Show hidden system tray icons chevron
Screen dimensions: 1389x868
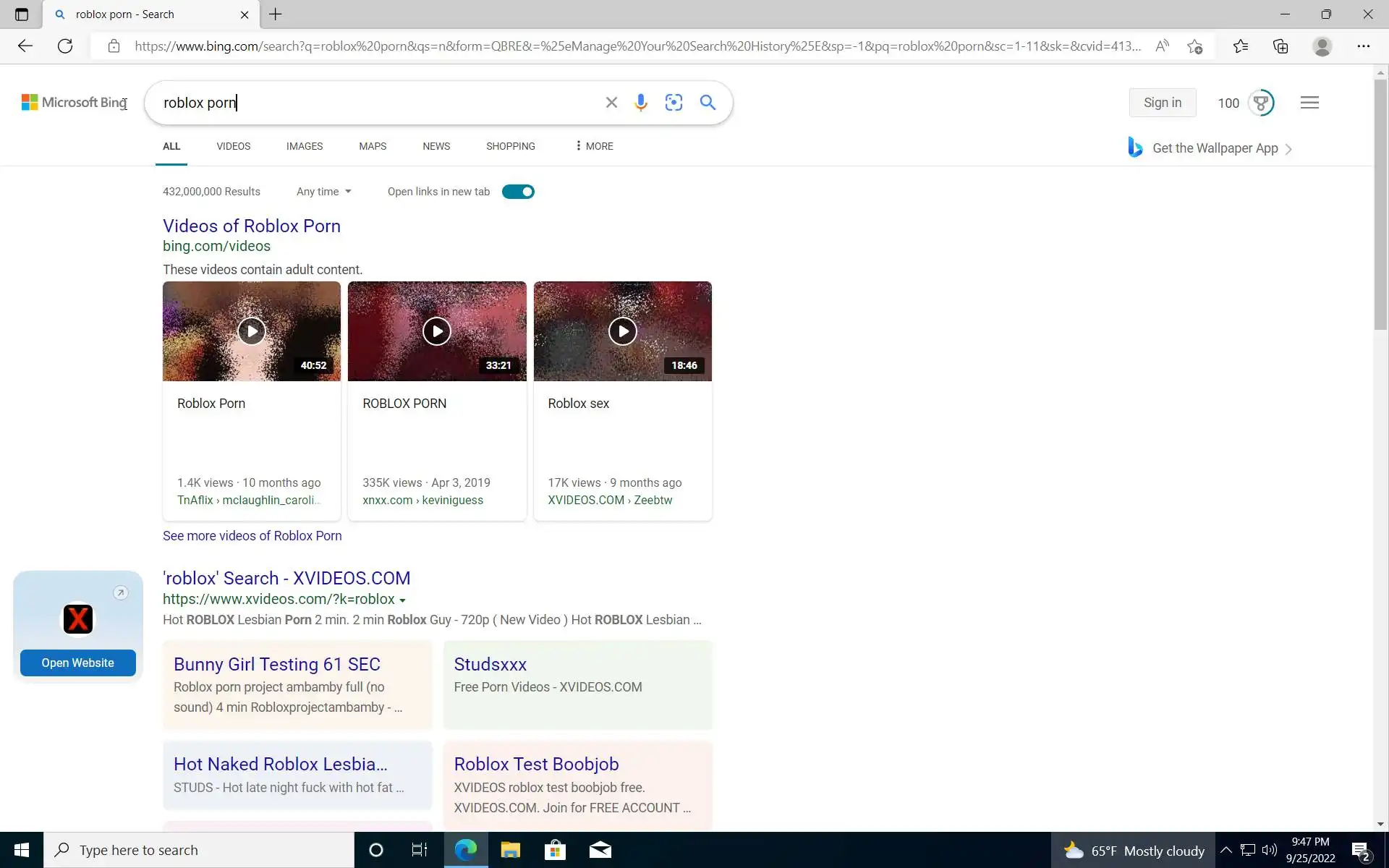(x=1226, y=850)
